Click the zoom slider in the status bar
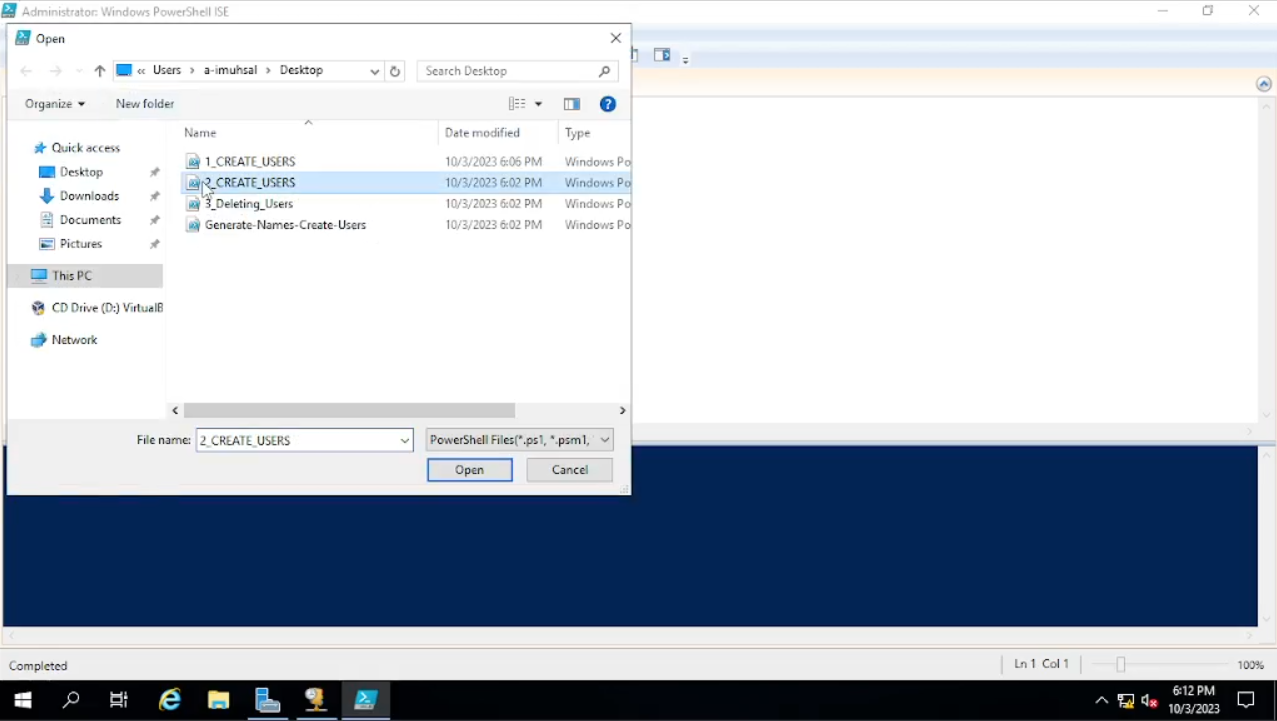The image size is (1277, 721). (1121, 665)
